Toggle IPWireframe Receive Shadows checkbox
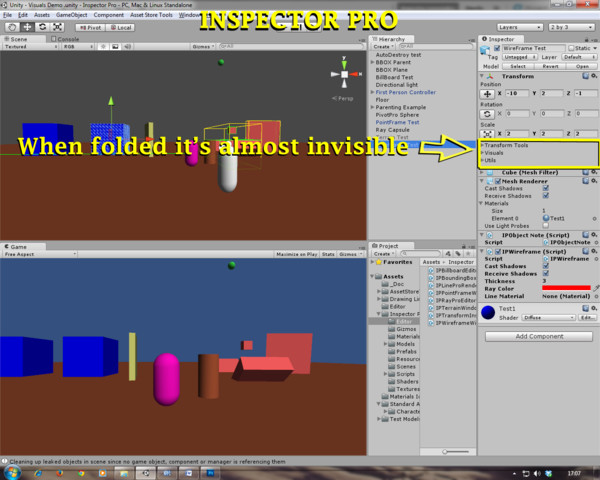 546,273
